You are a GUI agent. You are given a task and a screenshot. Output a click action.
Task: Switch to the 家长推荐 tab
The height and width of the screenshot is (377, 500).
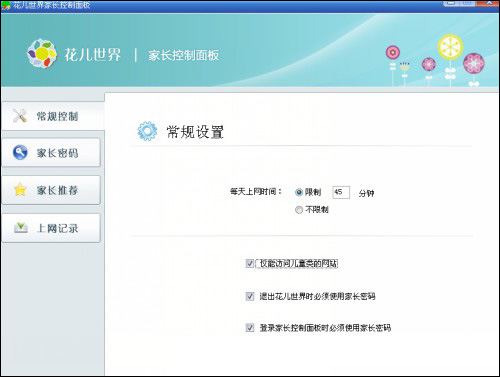[51, 190]
